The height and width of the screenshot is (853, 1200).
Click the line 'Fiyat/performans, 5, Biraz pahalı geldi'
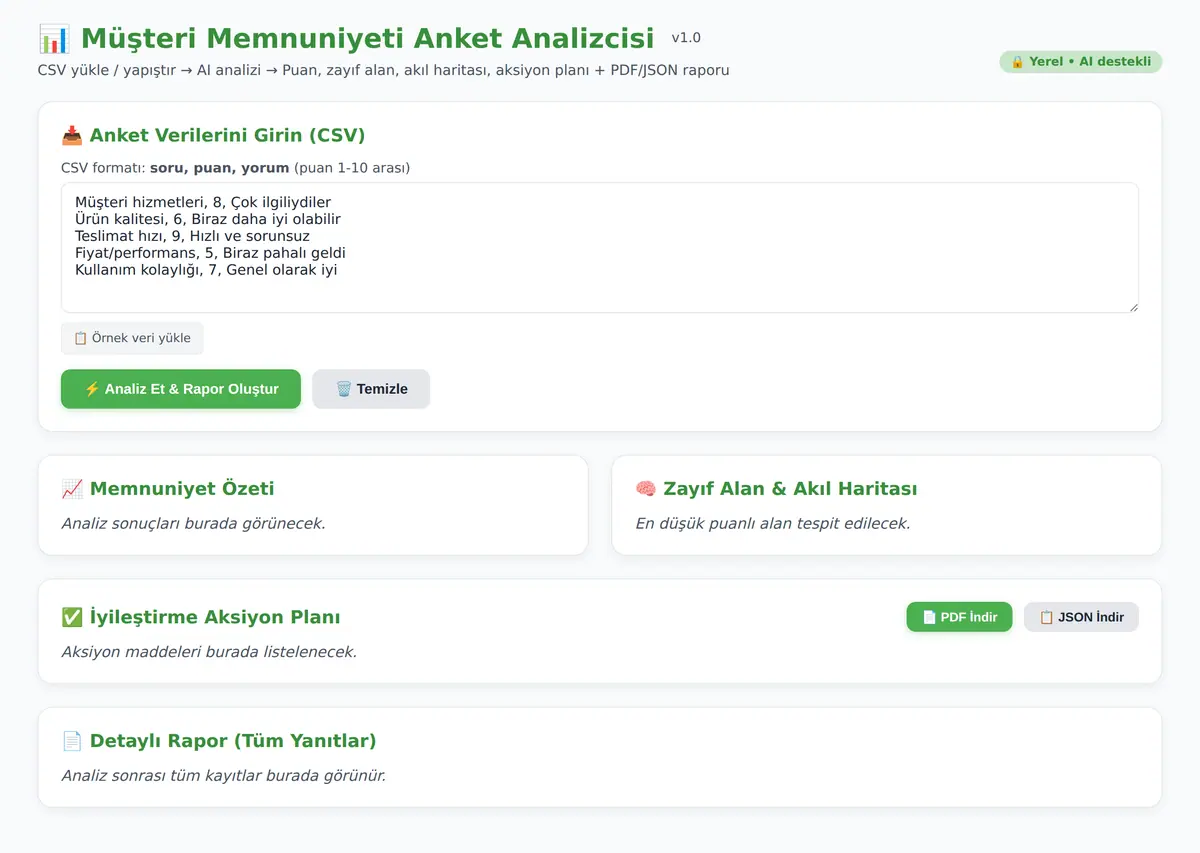point(210,253)
